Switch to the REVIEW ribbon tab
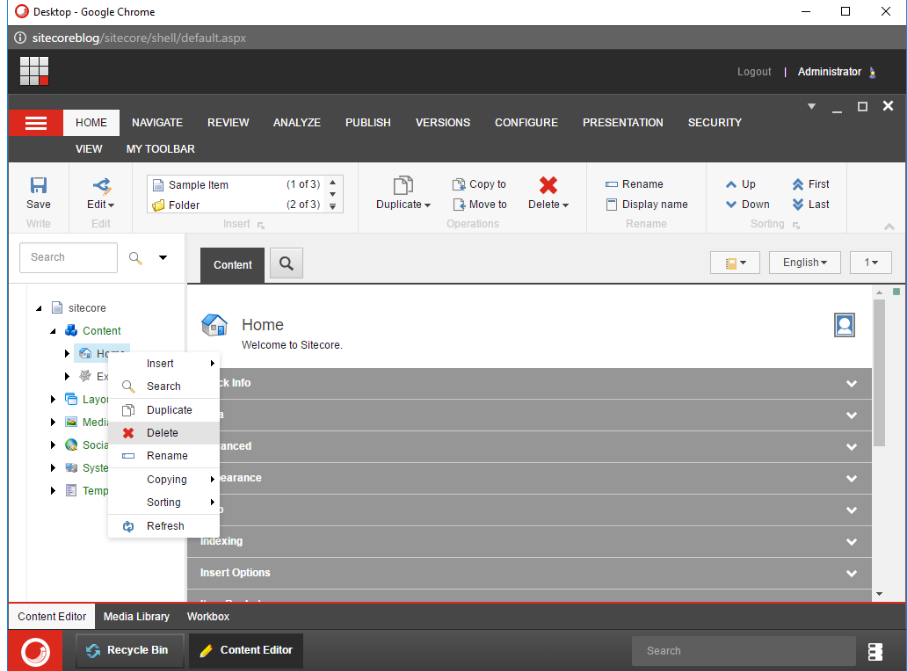 click(228, 123)
